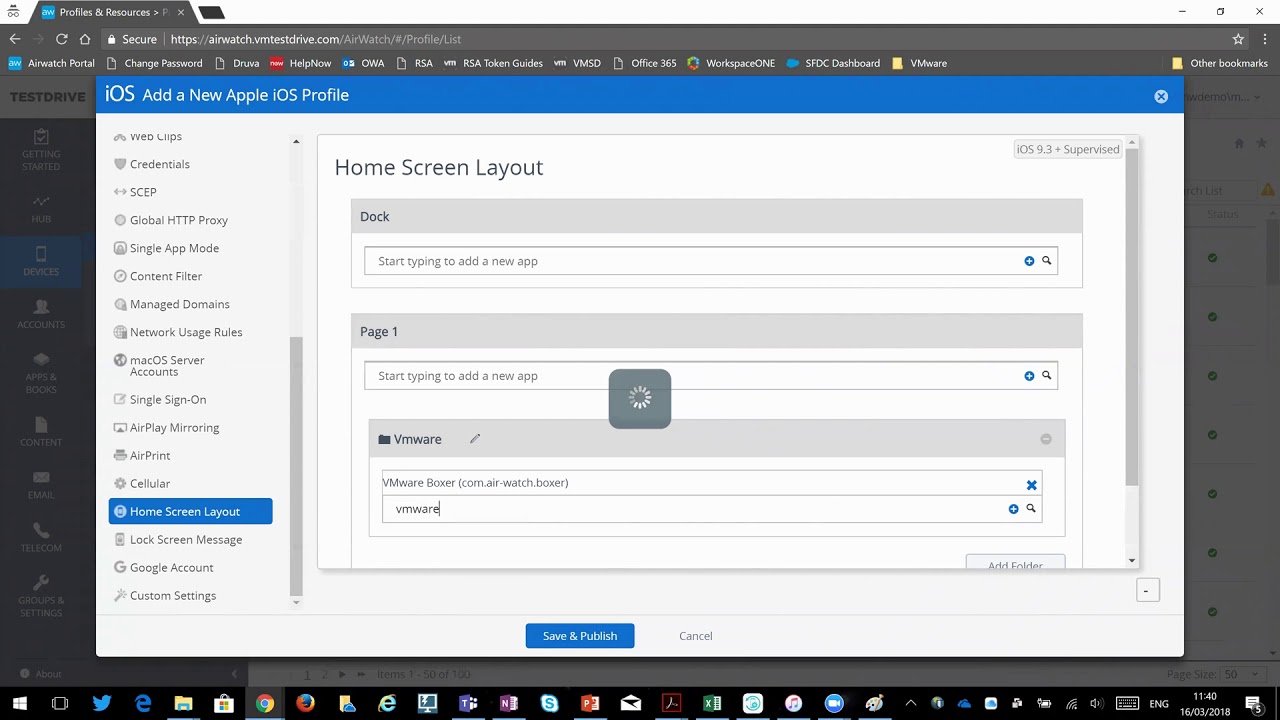Open SFDC Dashboard bookmark
This screenshot has width=1280, height=720.
[x=833, y=63]
